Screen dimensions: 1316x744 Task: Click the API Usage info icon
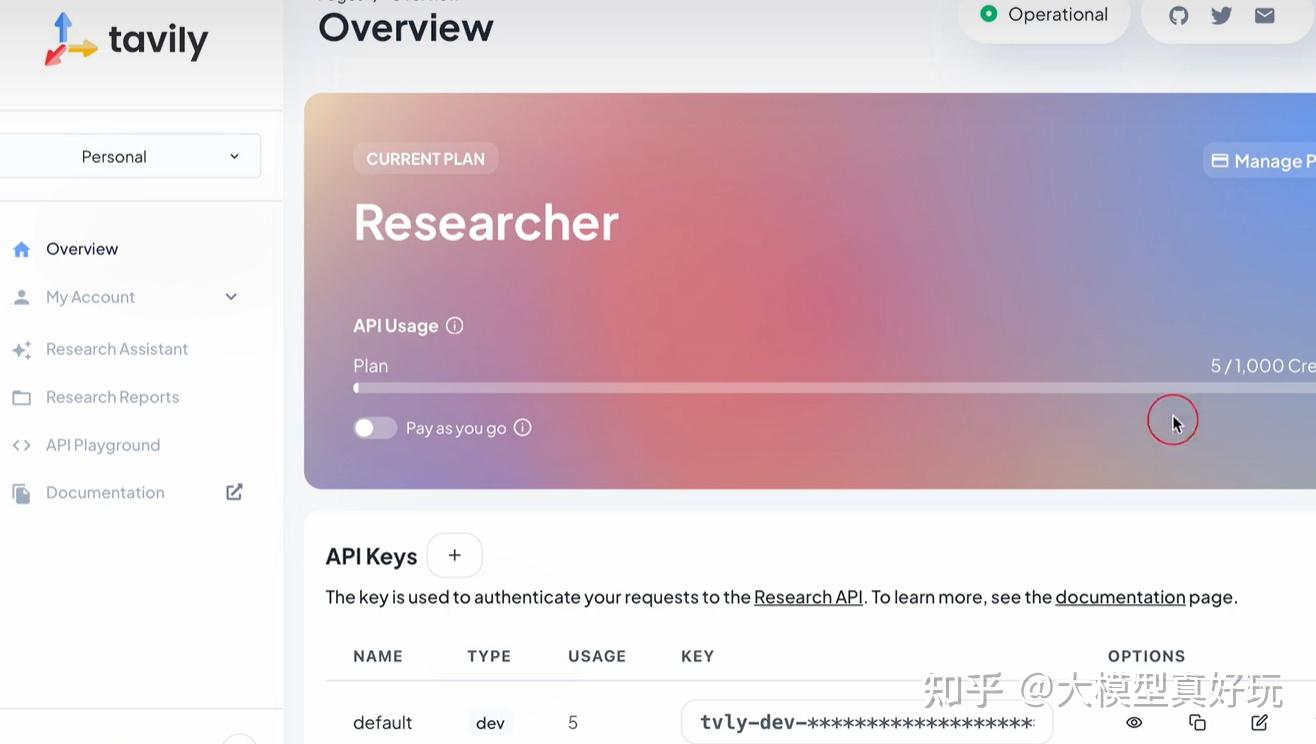(454, 324)
